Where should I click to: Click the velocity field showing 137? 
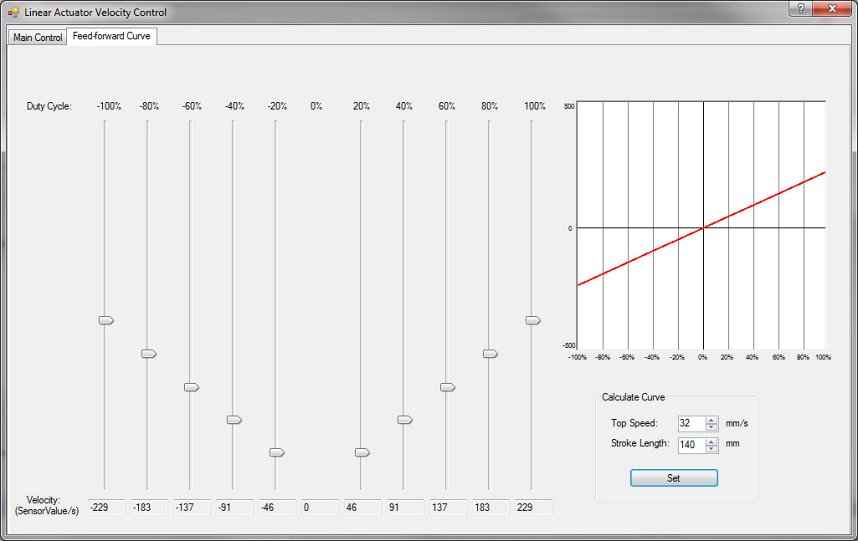point(448,507)
